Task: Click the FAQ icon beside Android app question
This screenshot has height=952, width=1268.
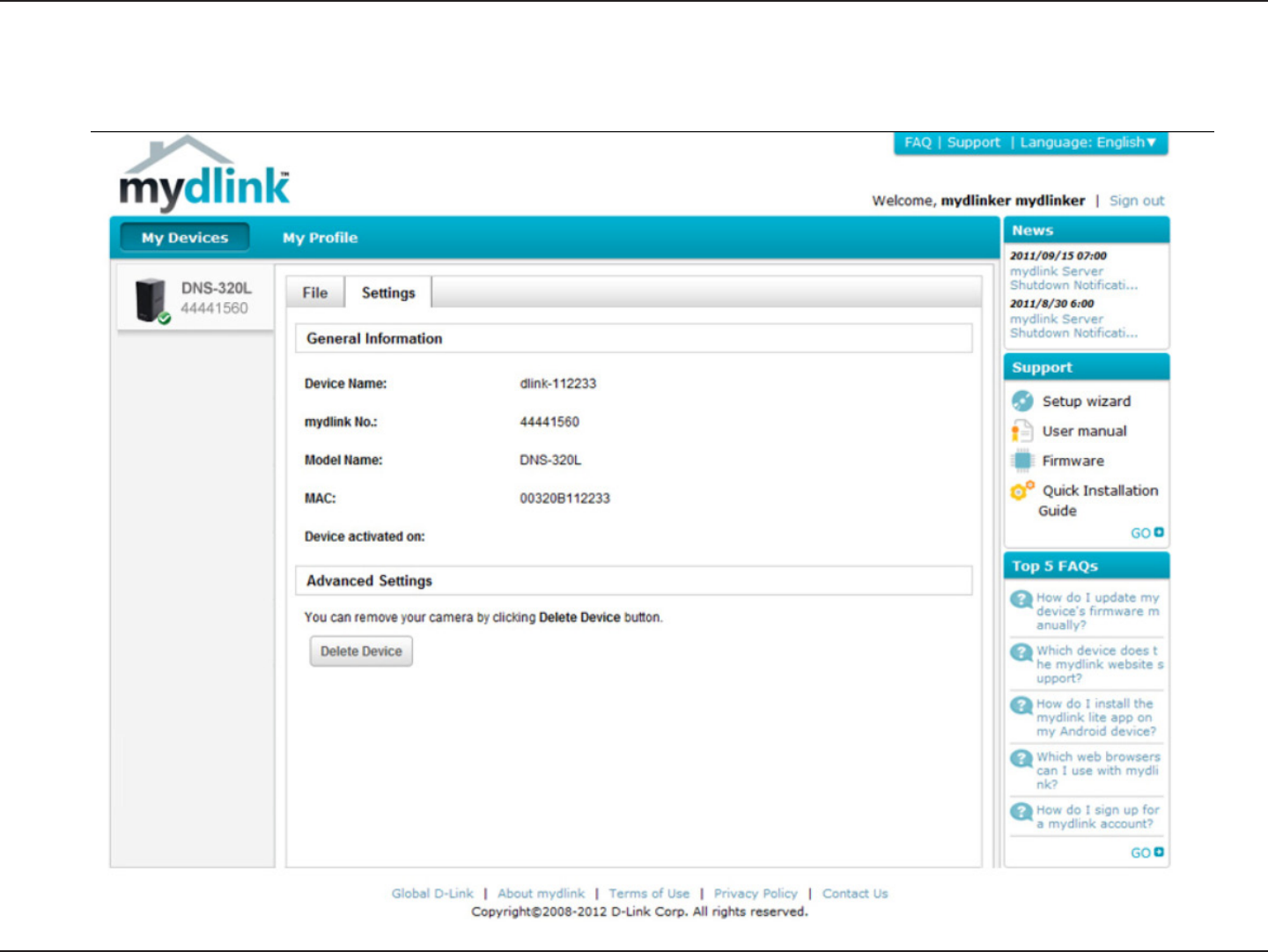Action: pyautogui.click(x=1021, y=705)
